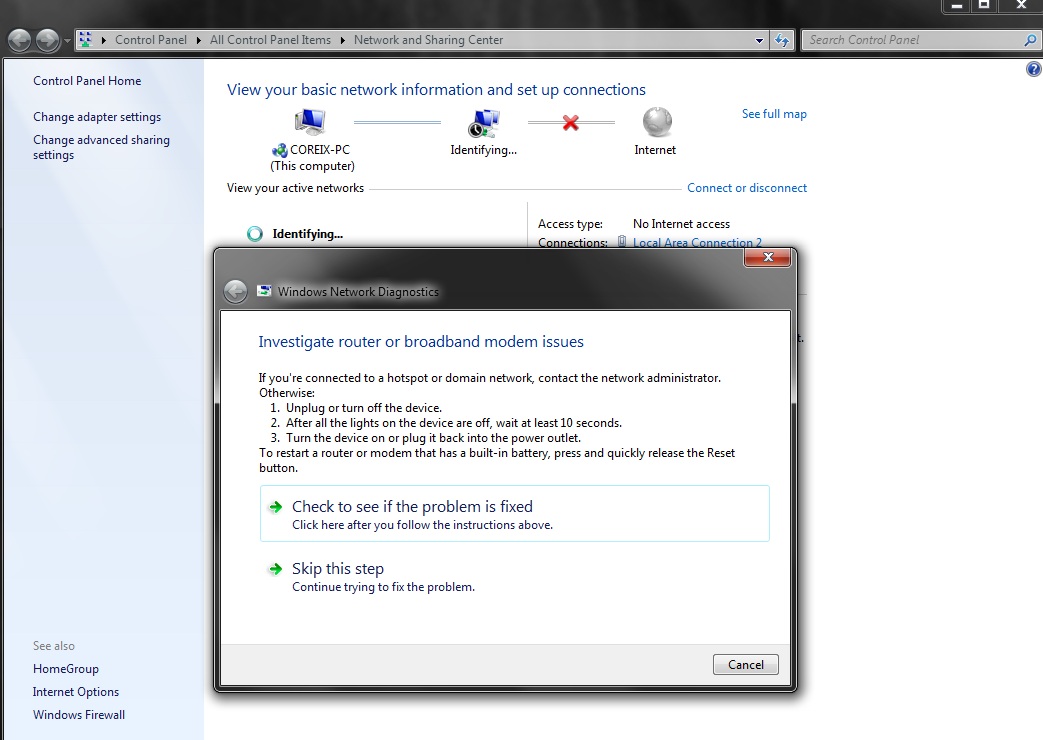Screen dimensions: 1043x740
Task: Open the address bar history dropdown
Action: coord(759,41)
